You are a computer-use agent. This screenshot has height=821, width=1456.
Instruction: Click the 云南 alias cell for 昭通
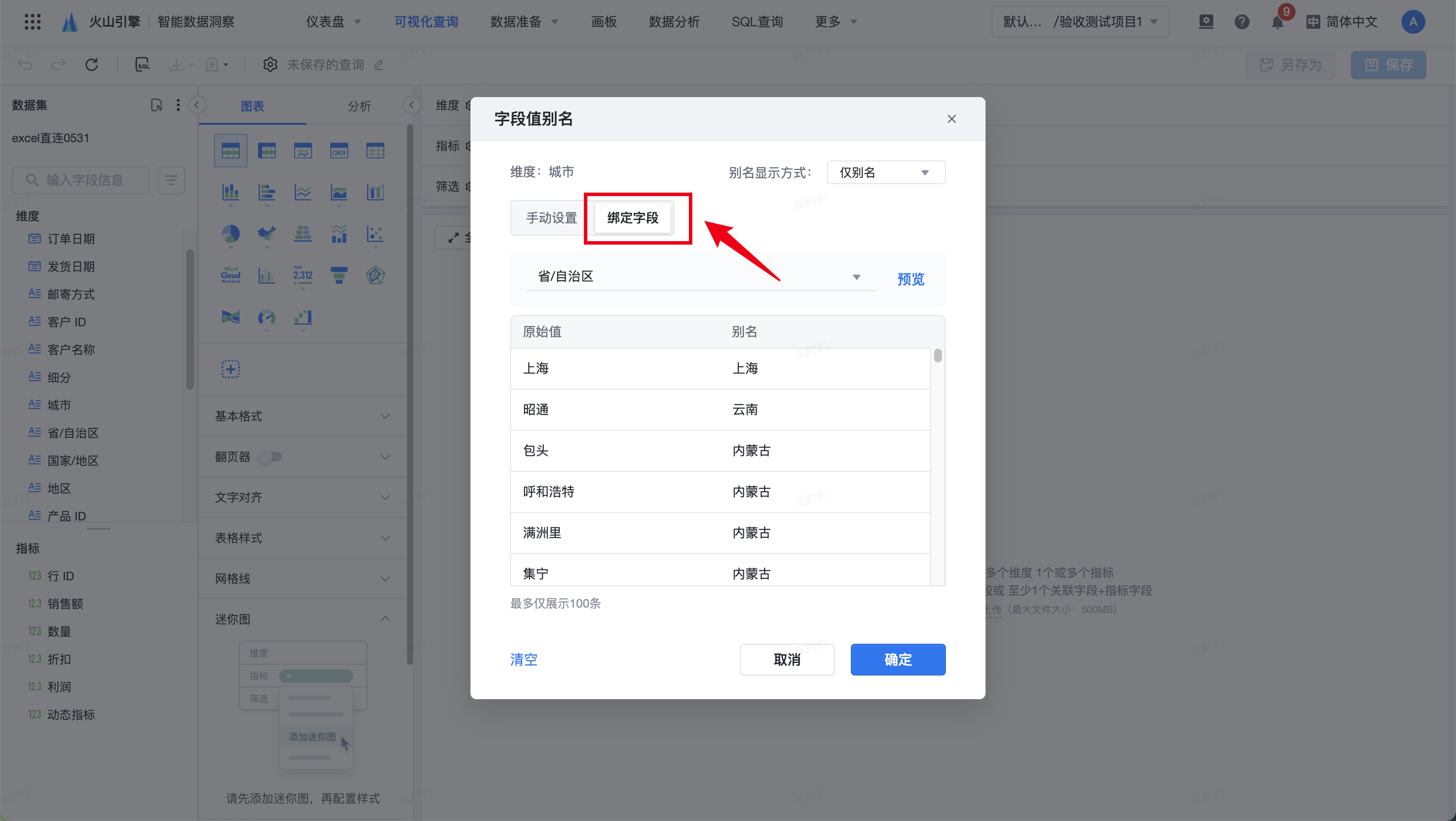745,410
